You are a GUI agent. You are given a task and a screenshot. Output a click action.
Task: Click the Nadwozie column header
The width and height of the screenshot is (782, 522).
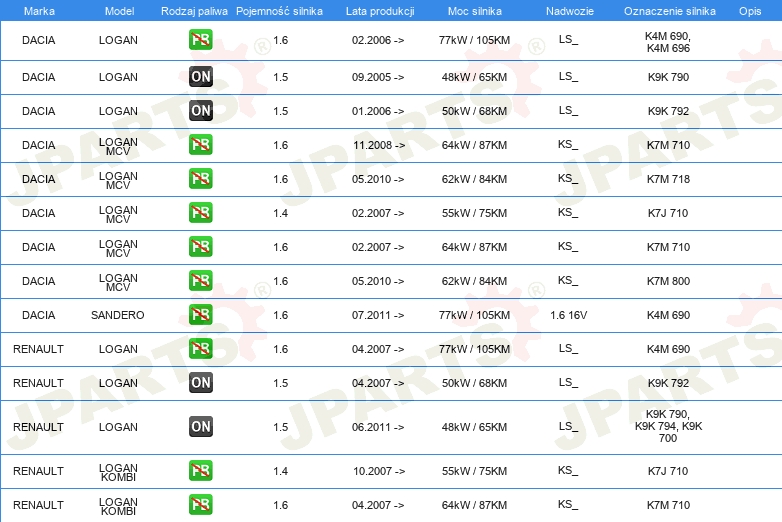point(570,11)
